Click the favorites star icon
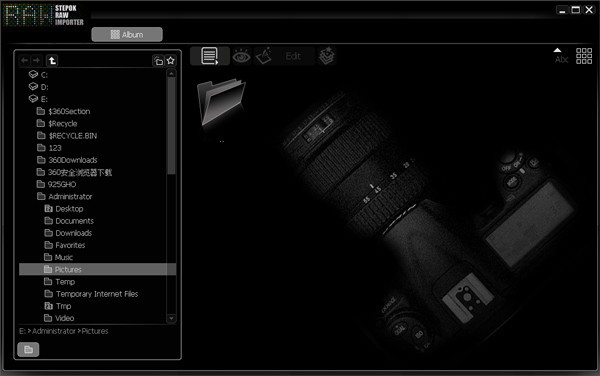 (x=171, y=60)
